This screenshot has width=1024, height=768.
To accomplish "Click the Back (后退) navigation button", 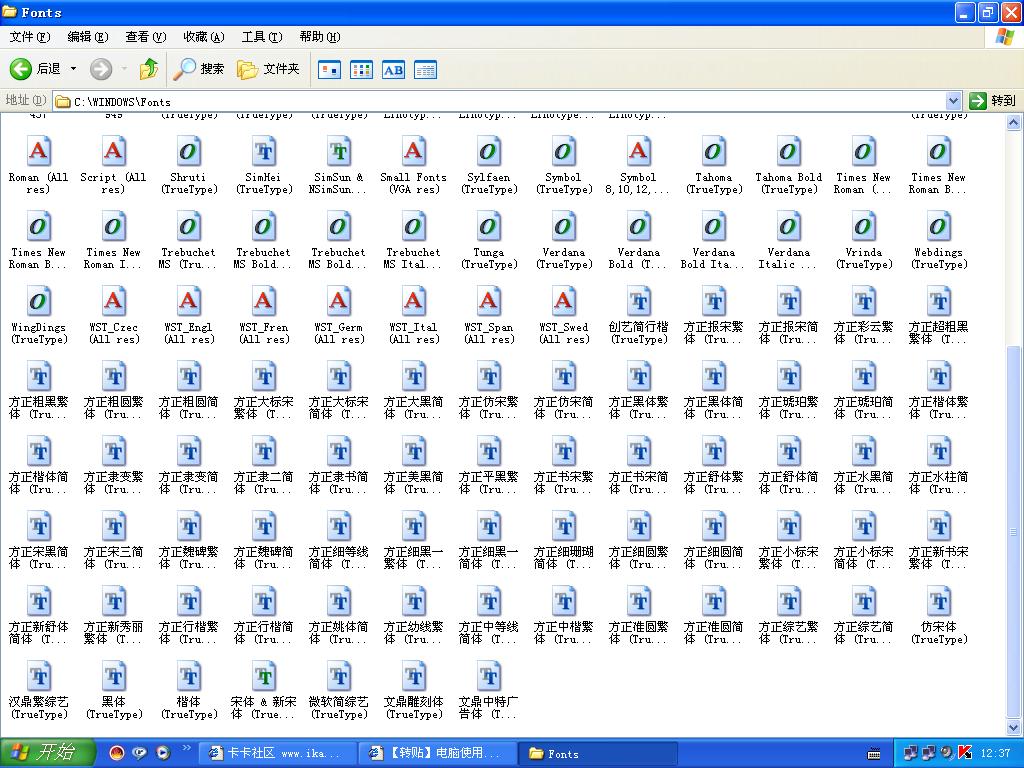I will pyautogui.click(x=36, y=69).
